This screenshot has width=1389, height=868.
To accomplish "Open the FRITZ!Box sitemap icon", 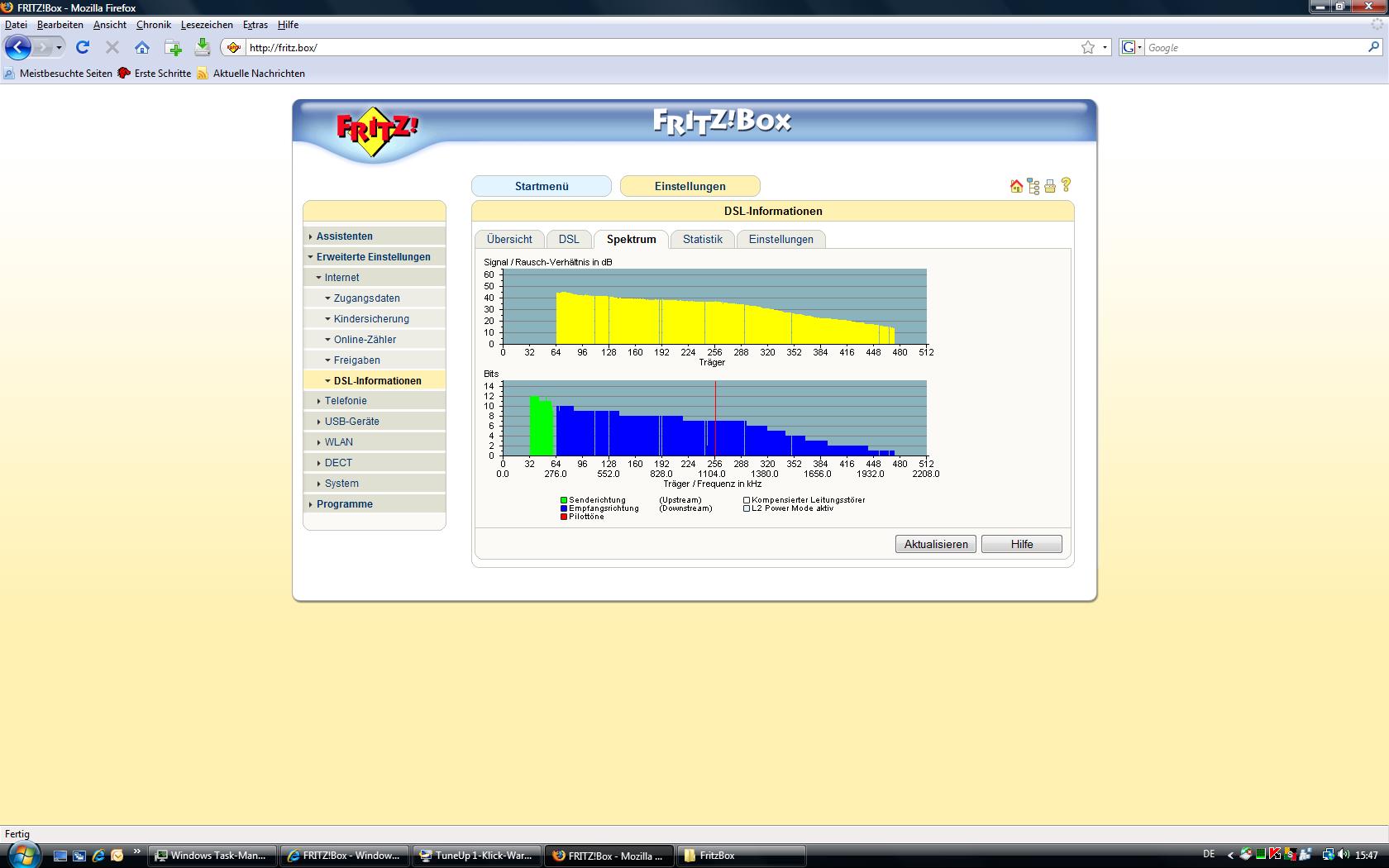I will tap(1033, 186).
